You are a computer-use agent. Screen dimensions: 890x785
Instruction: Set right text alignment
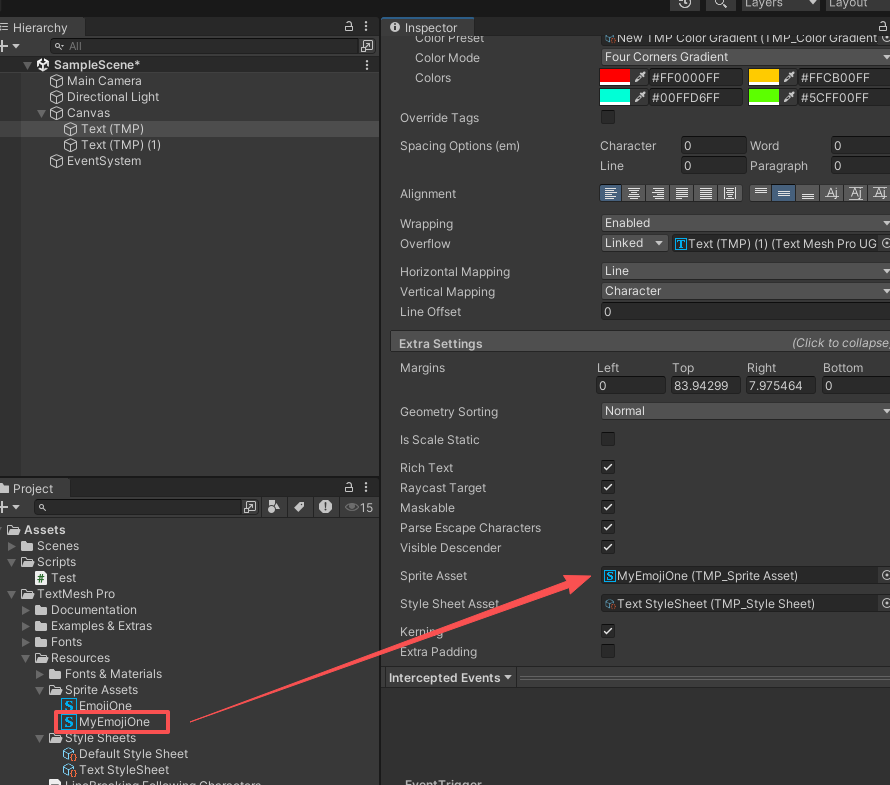[x=658, y=194]
